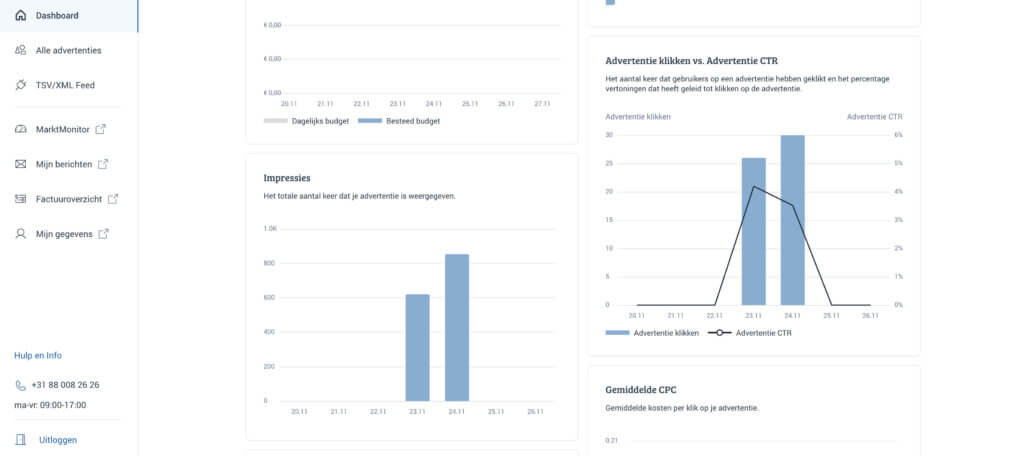
Task: Click the MarktMonitor gauge icon
Action: click(x=21, y=129)
